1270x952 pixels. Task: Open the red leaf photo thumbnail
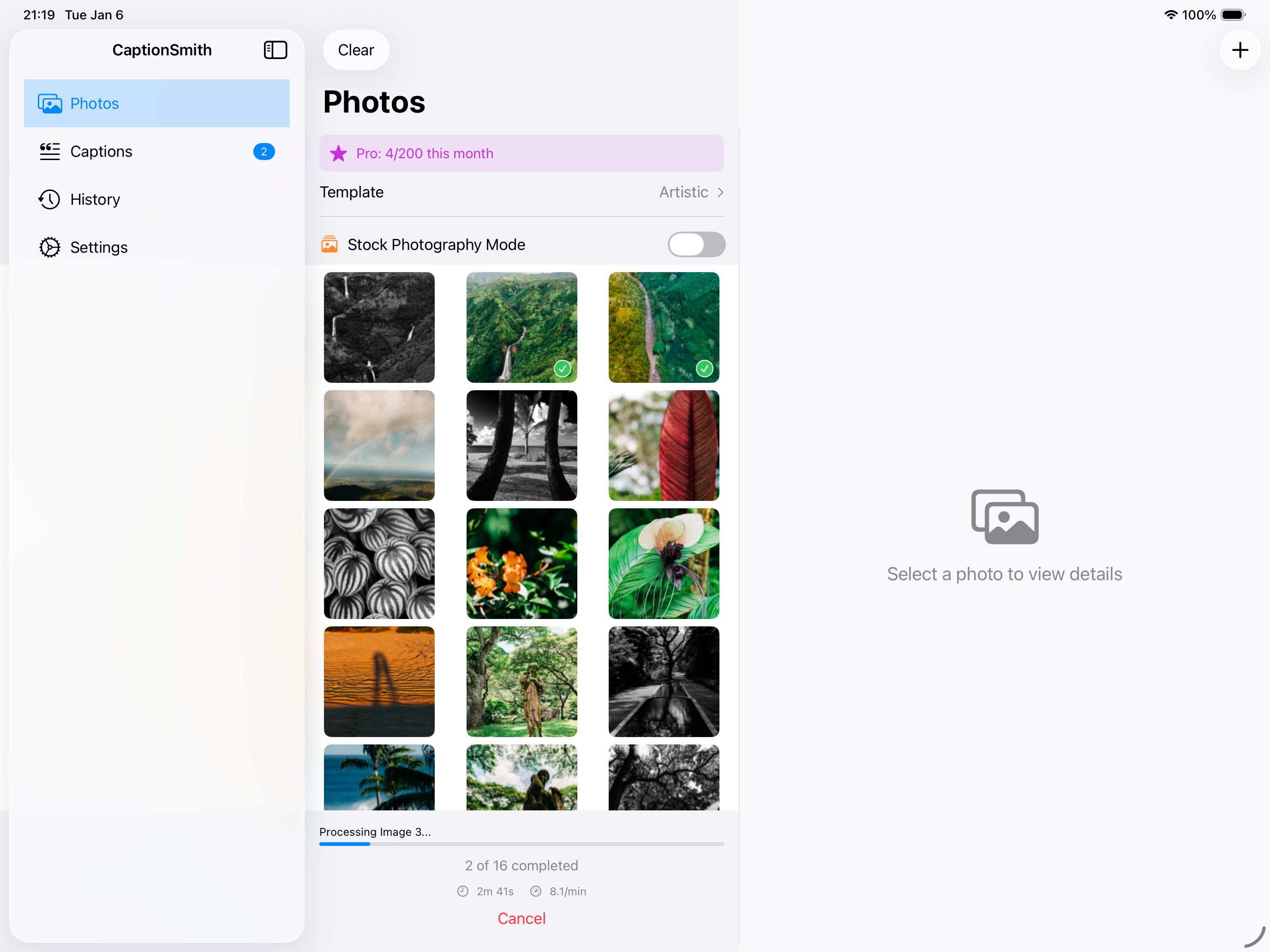point(664,446)
